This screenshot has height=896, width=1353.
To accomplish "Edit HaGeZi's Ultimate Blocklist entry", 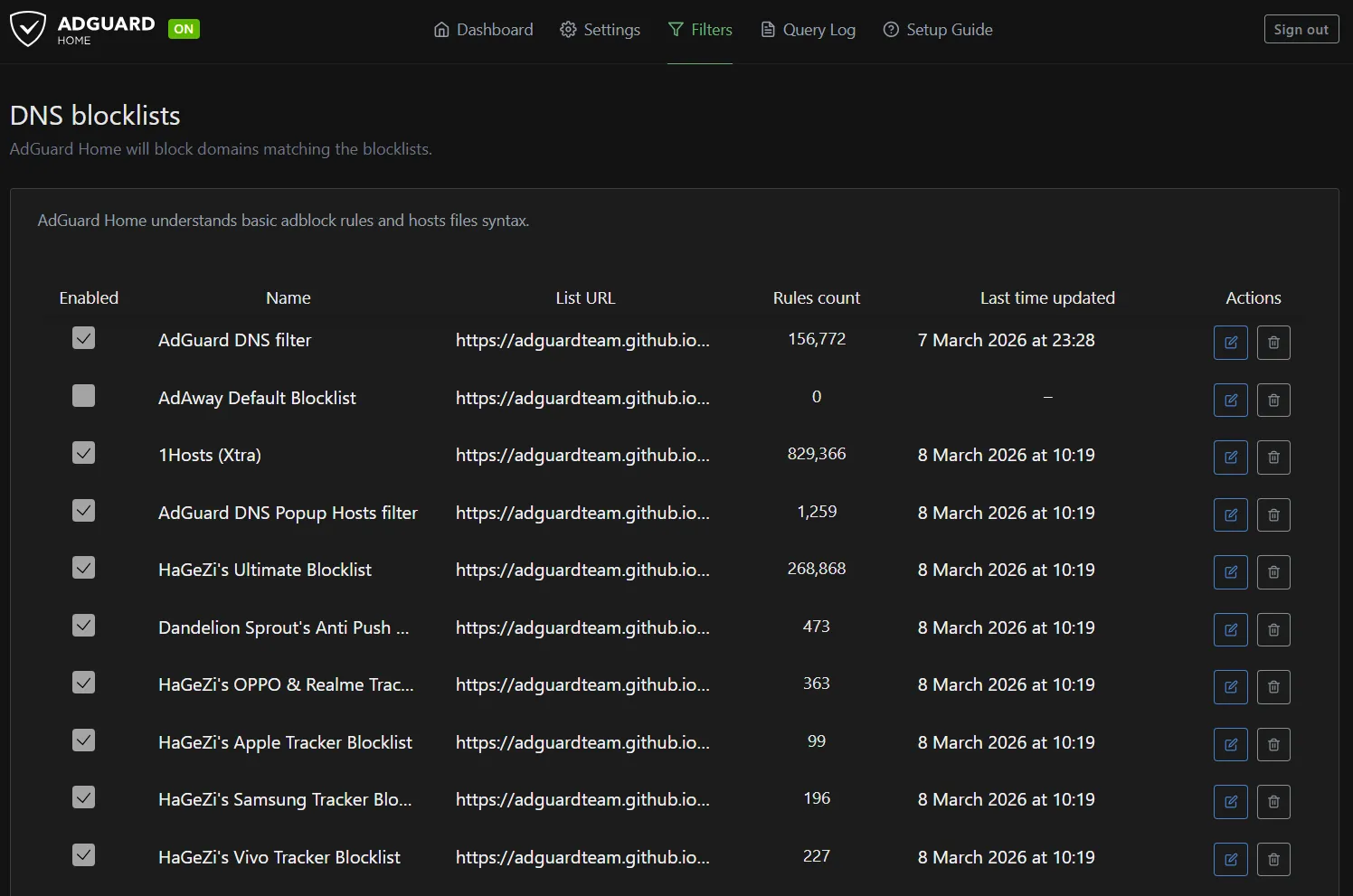I will point(1230,572).
